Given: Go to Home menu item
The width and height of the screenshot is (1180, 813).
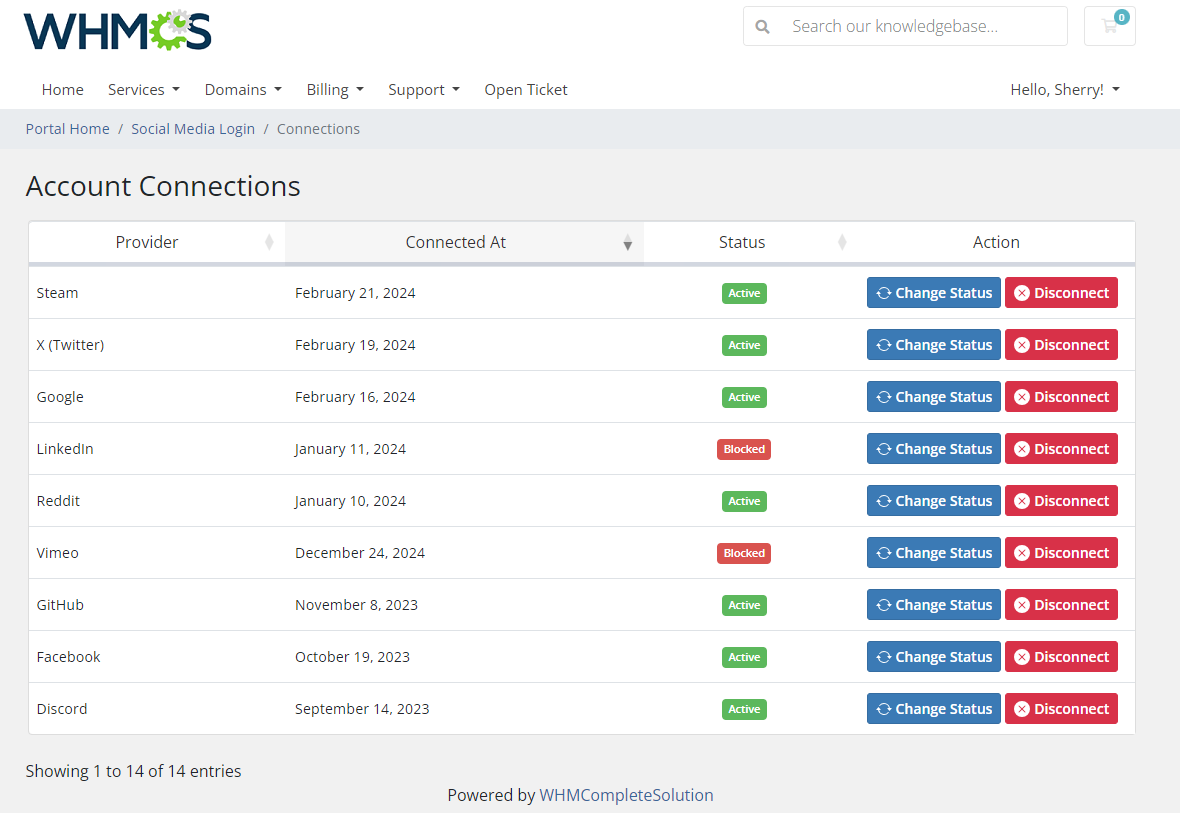Looking at the screenshot, I should (62, 90).
